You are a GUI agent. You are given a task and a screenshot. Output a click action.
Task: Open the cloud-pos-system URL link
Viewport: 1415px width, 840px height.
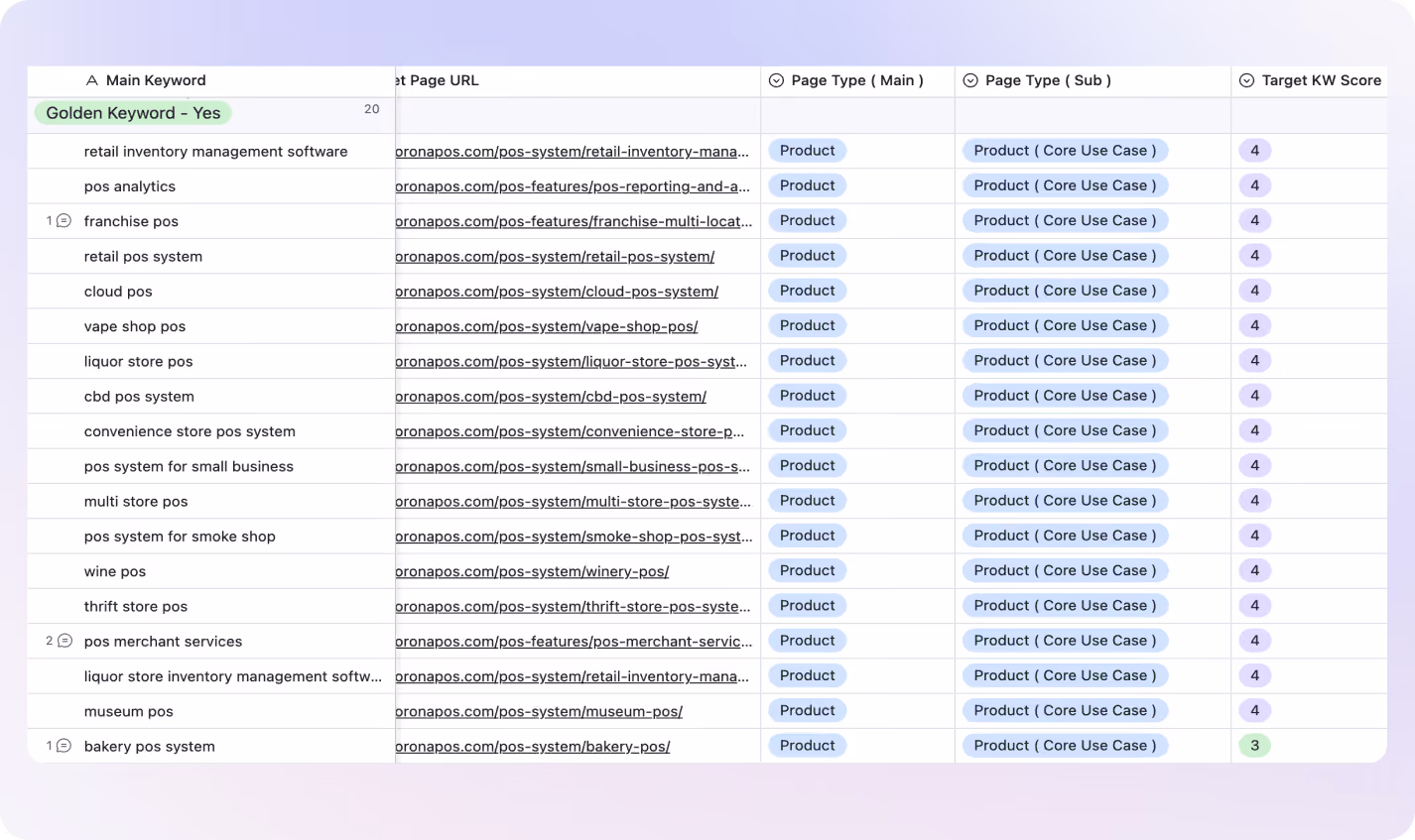pyautogui.click(x=557, y=292)
